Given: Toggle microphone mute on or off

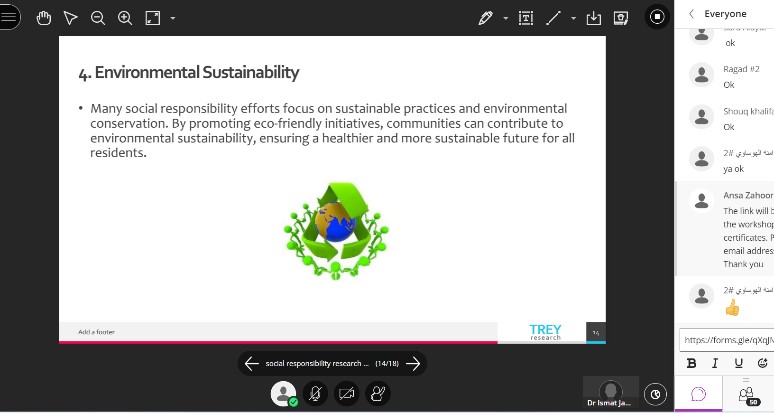Looking at the screenshot, I should click(315, 393).
